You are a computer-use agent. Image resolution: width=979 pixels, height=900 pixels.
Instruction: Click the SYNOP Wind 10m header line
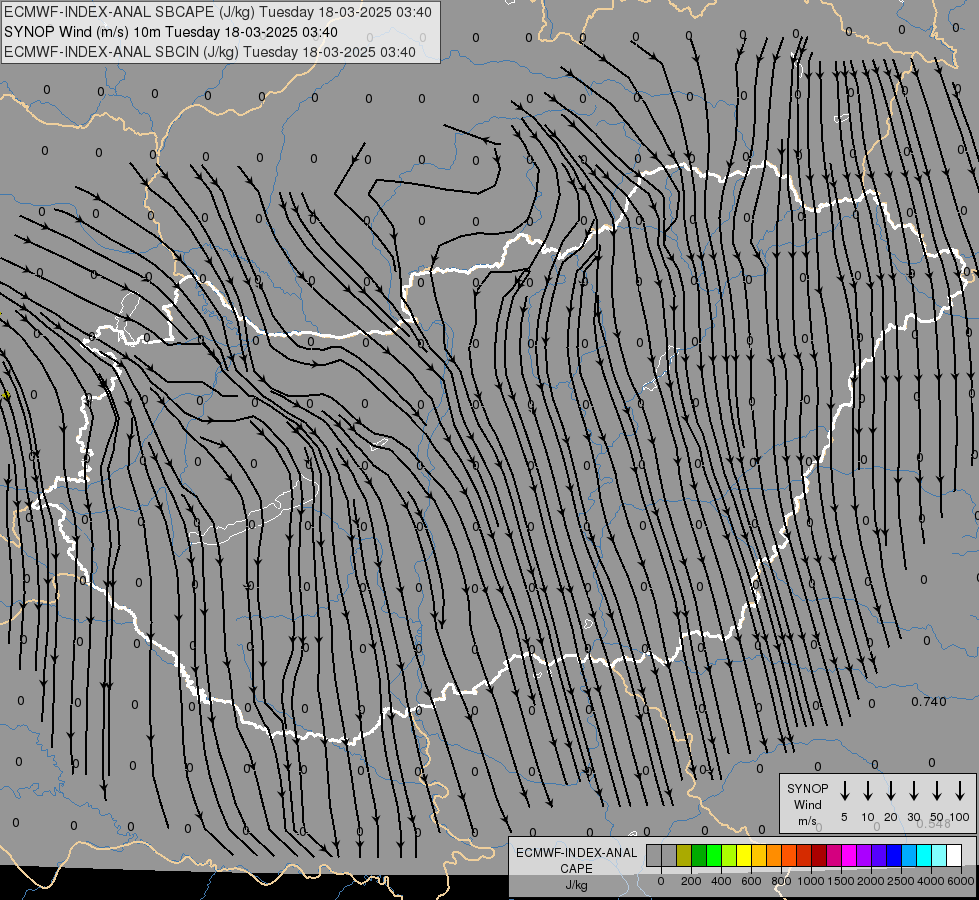(170, 32)
